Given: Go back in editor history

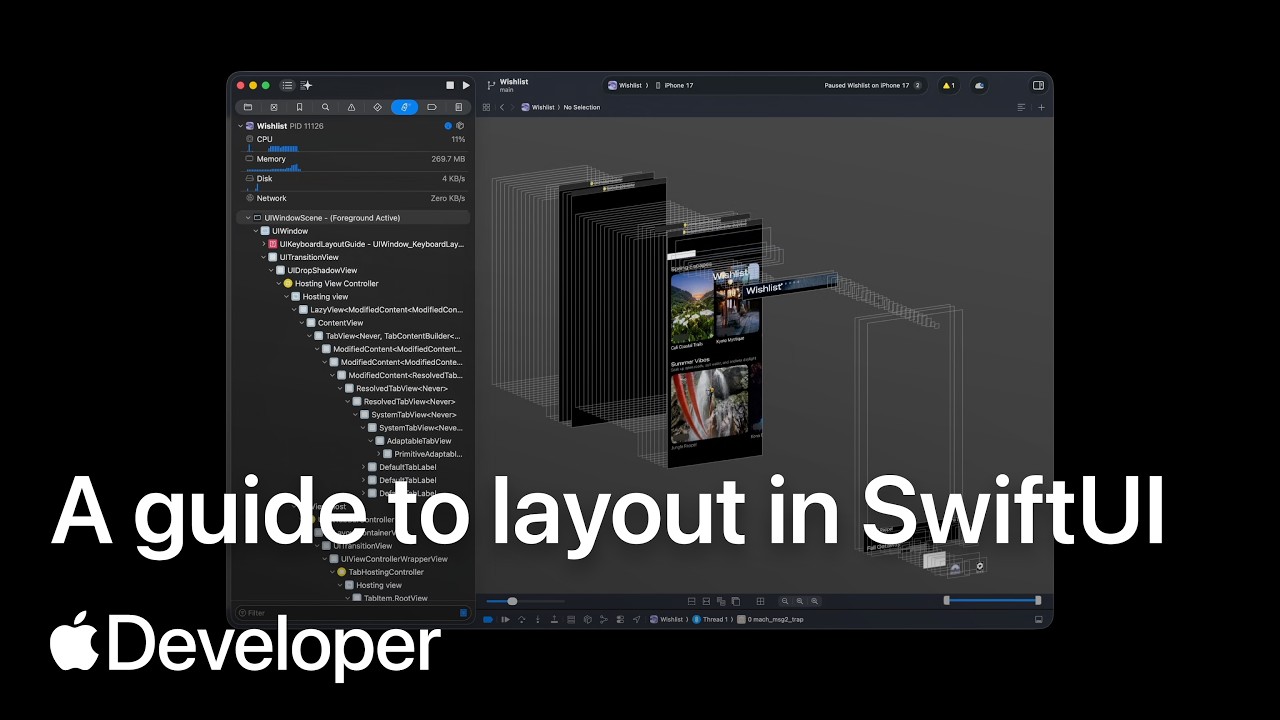Looking at the screenshot, I should (502, 107).
